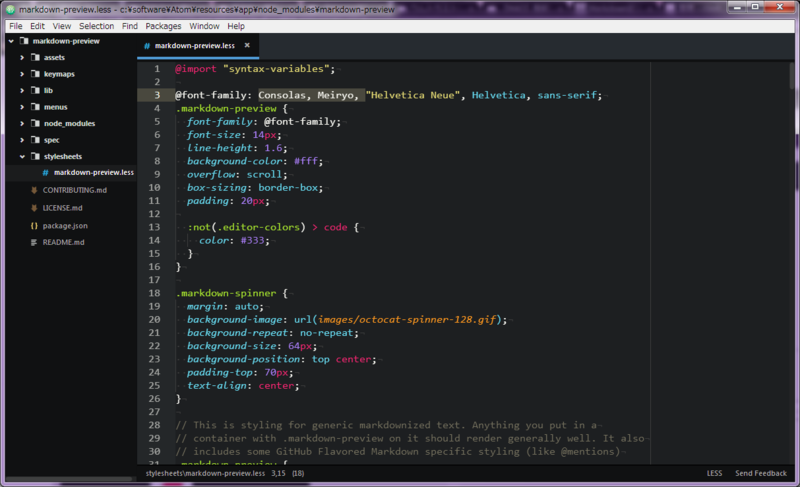Open the Find menu

(x=130, y=26)
